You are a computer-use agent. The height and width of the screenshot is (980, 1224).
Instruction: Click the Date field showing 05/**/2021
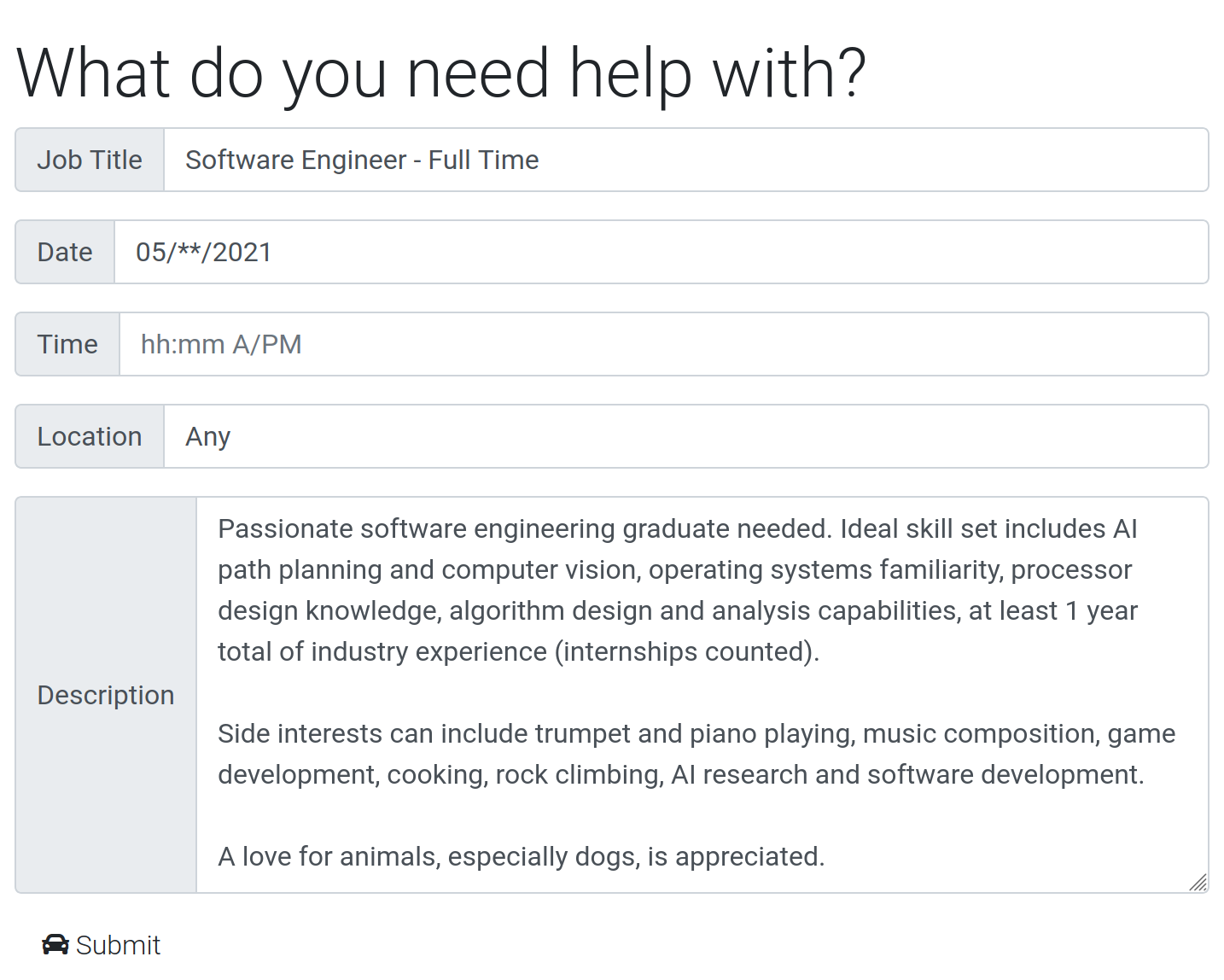(661, 253)
